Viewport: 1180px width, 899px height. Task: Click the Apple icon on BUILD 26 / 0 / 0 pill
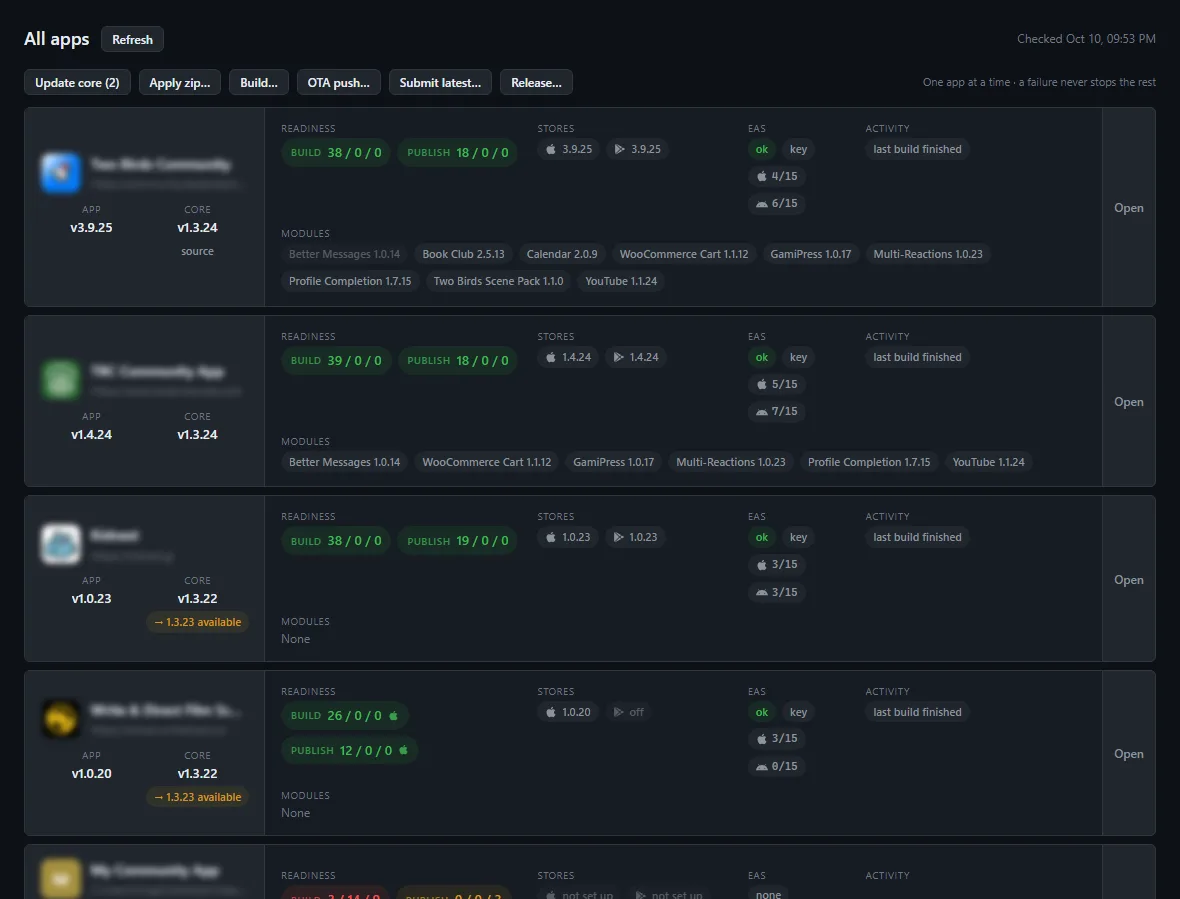tap(393, 715)
